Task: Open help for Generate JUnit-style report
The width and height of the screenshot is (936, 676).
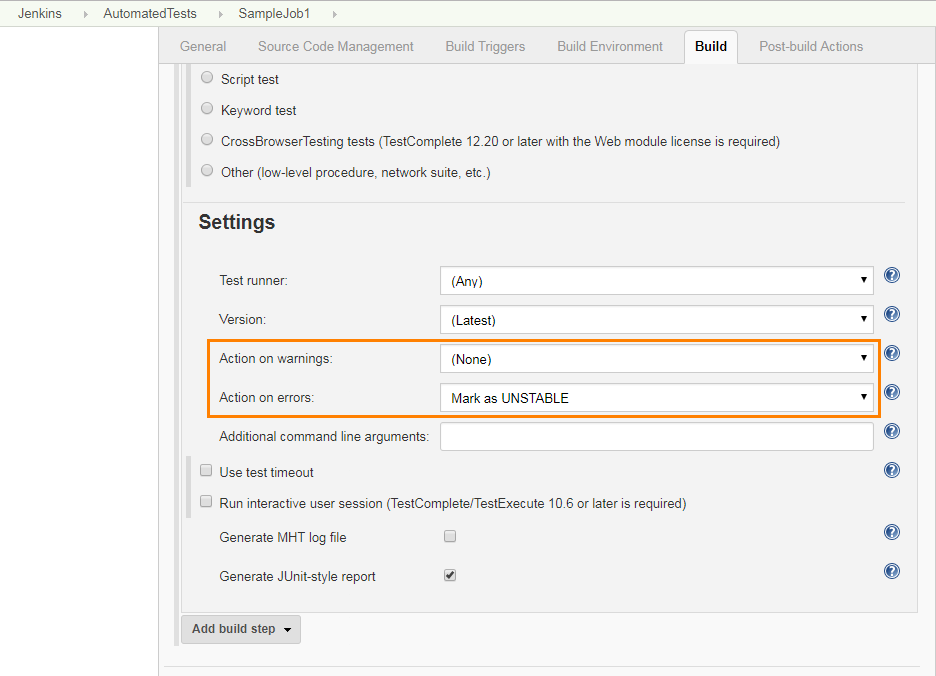Action: click(892, 571)
